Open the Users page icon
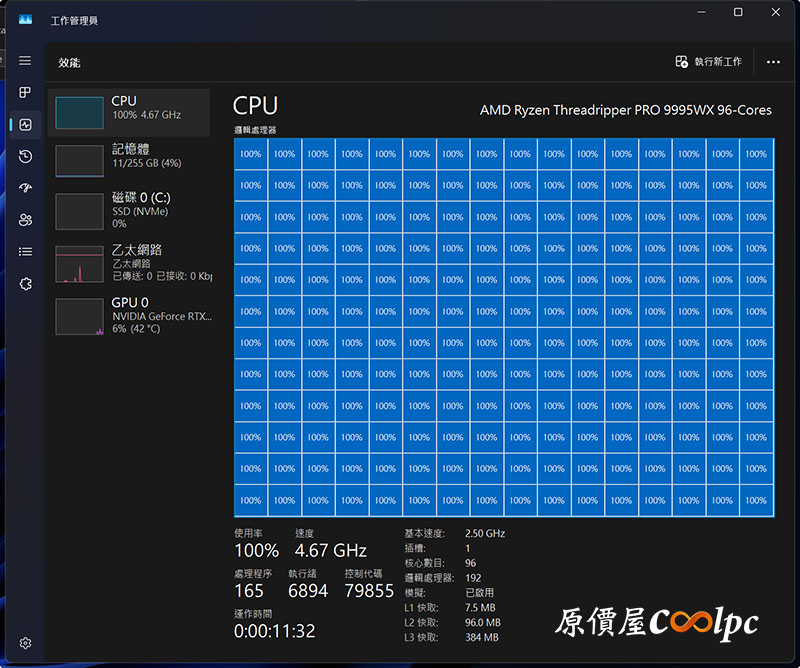The width and height of the screenshot is (800, 668). tap(25, 220)
